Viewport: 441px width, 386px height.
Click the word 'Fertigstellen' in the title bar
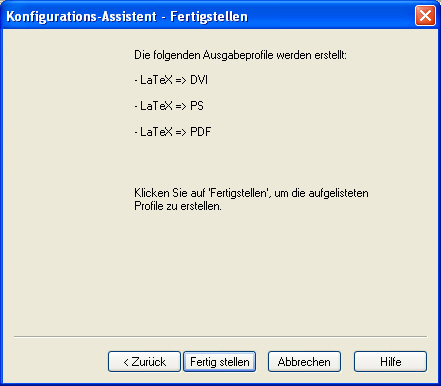pyautogui.click(x=209, y=16)
